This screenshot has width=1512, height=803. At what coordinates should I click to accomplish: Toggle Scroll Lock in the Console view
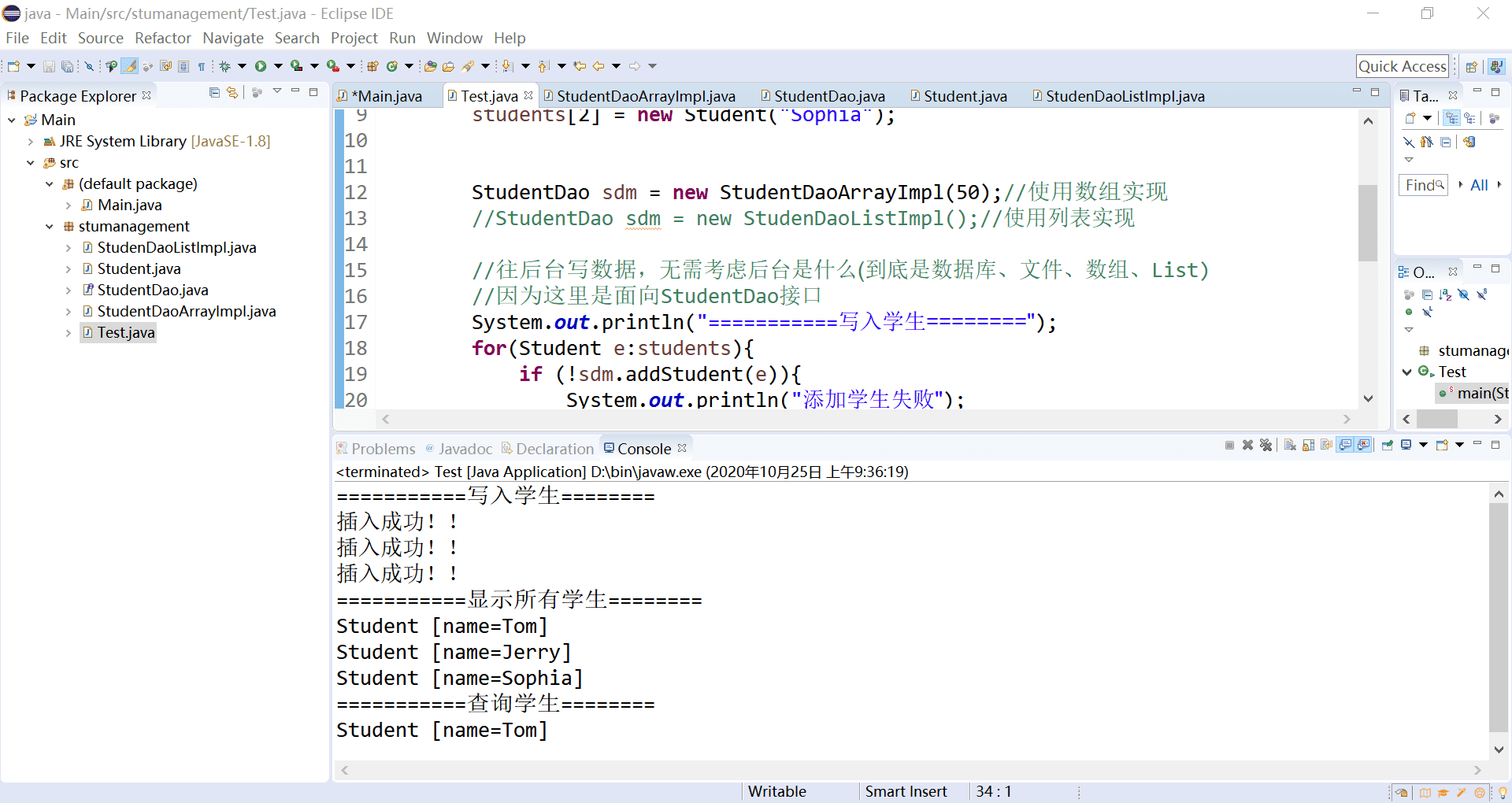[1308, 445]
